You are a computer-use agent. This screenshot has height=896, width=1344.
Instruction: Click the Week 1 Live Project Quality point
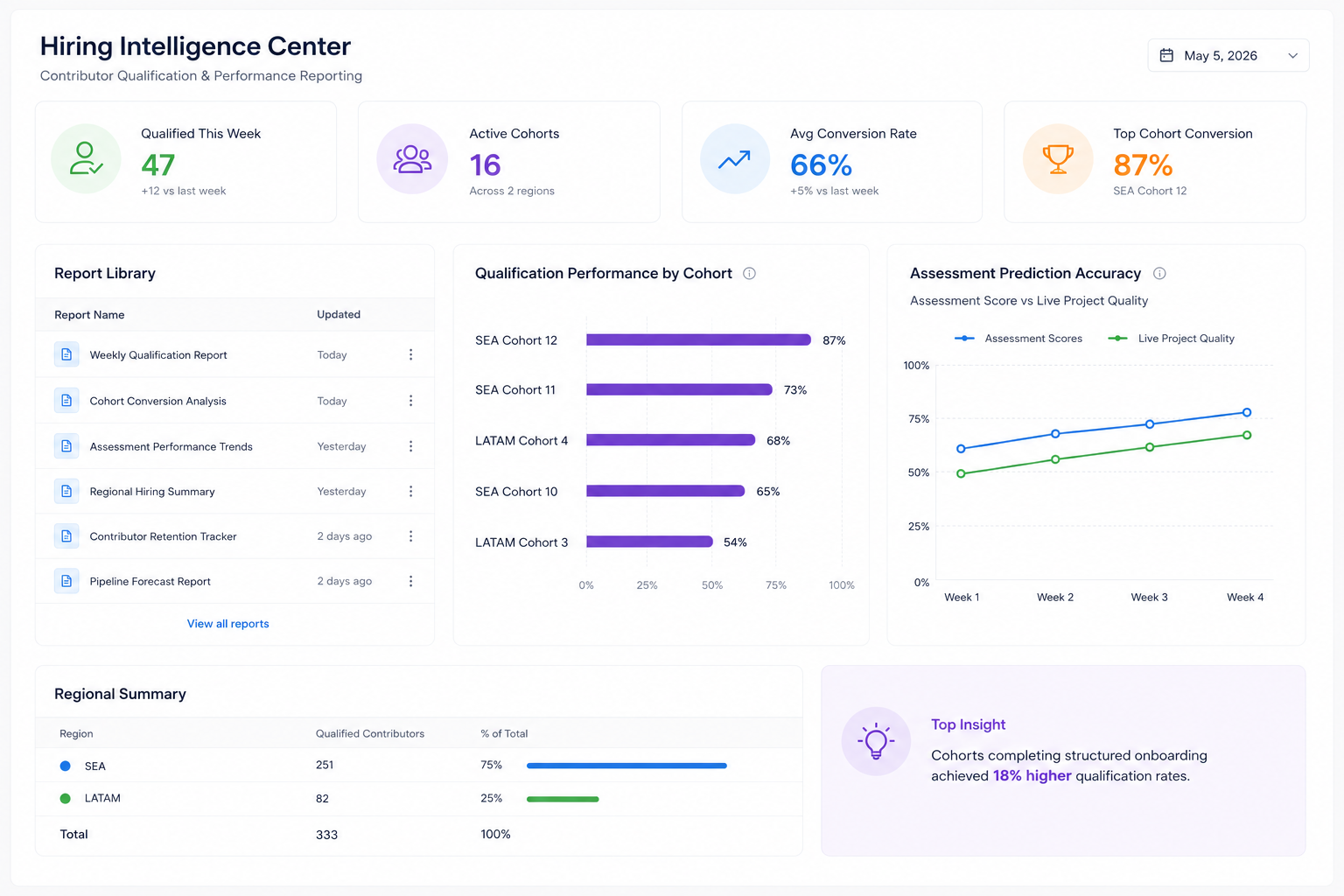(961, 473)
